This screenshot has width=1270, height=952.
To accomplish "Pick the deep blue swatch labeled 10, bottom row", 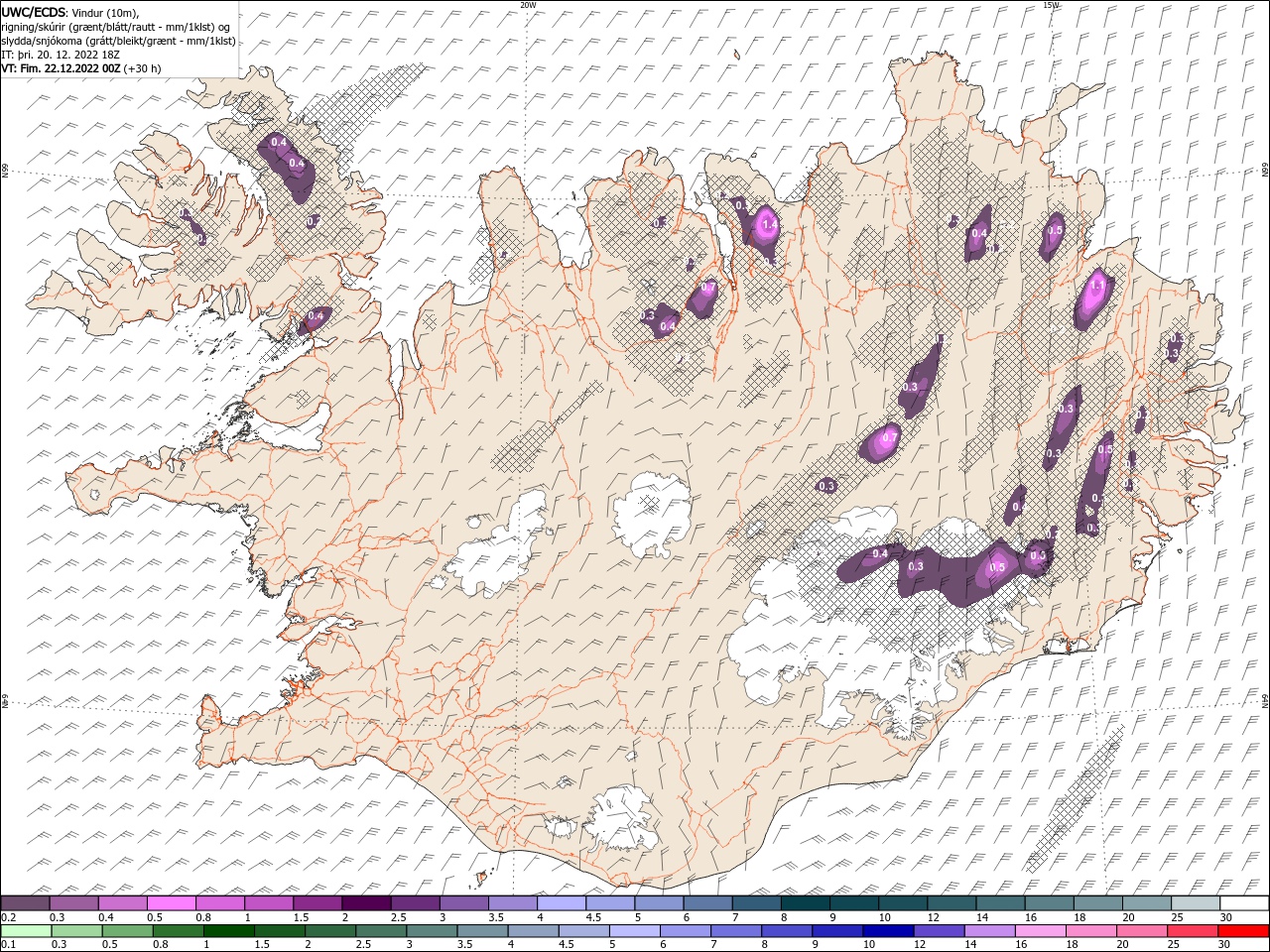I will click(x=887, y=931).
